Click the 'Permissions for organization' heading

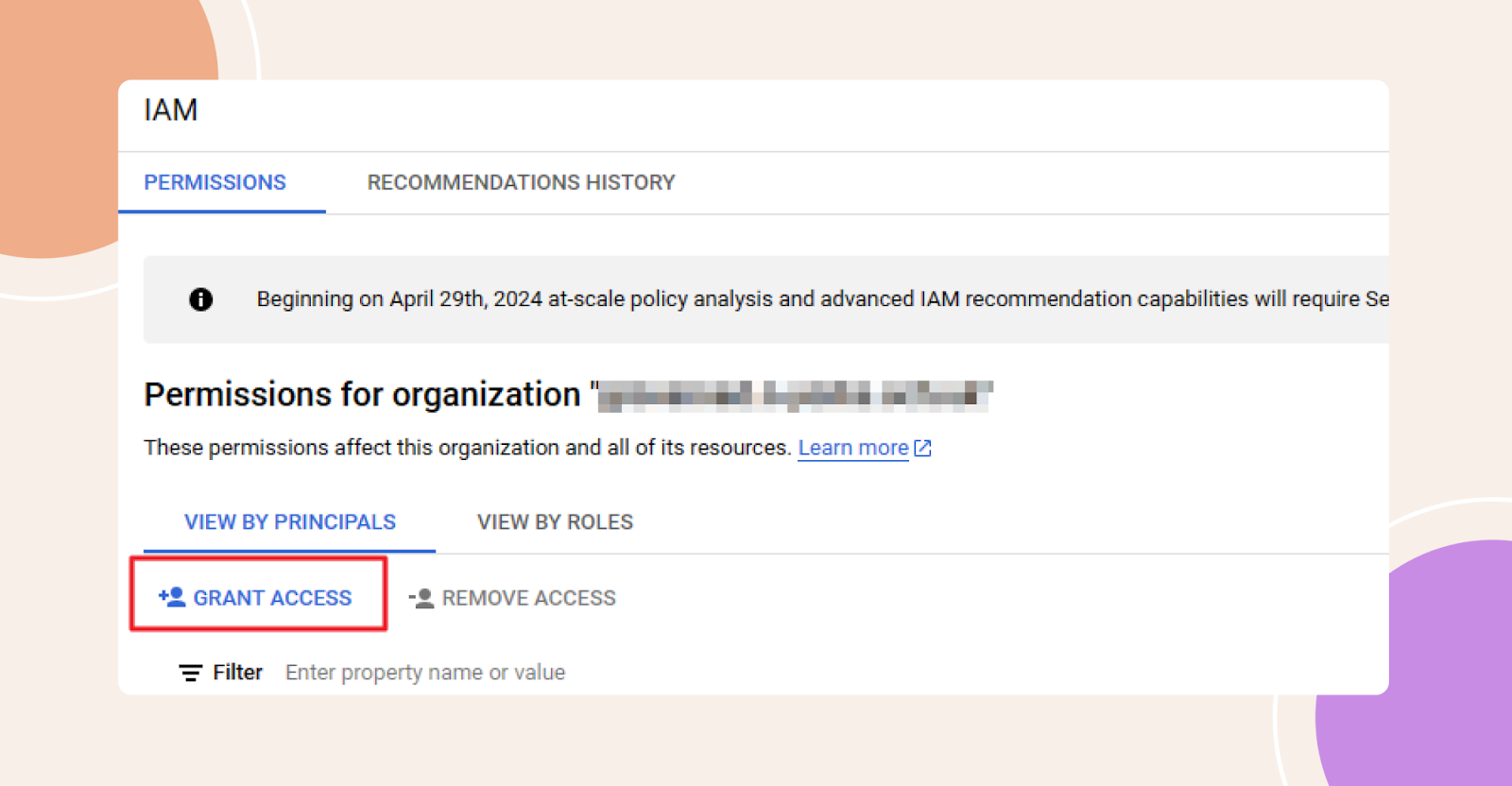point(362,394)
